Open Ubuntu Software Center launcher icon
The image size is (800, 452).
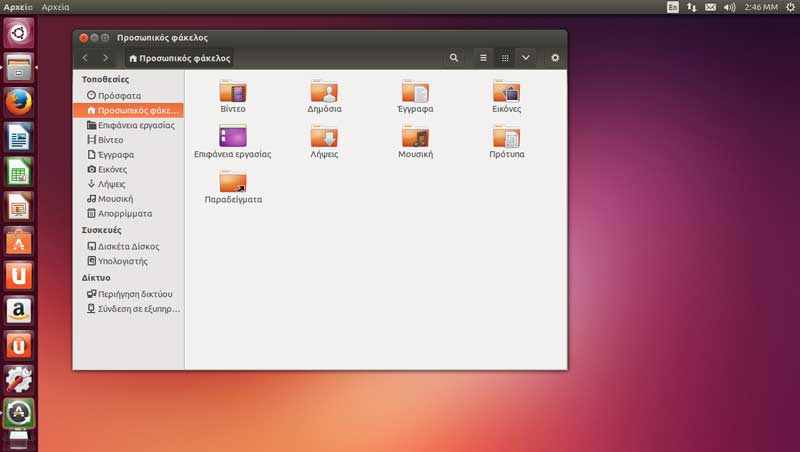[19, 241]
